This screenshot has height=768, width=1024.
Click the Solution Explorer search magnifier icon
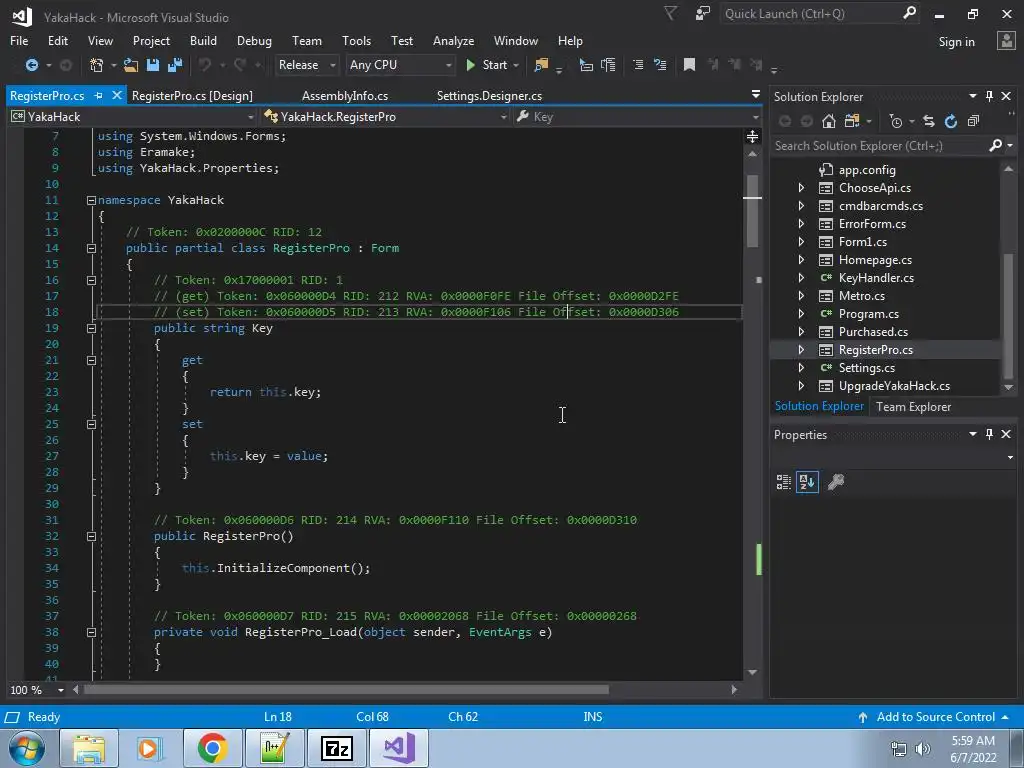(x=995, y=145)
